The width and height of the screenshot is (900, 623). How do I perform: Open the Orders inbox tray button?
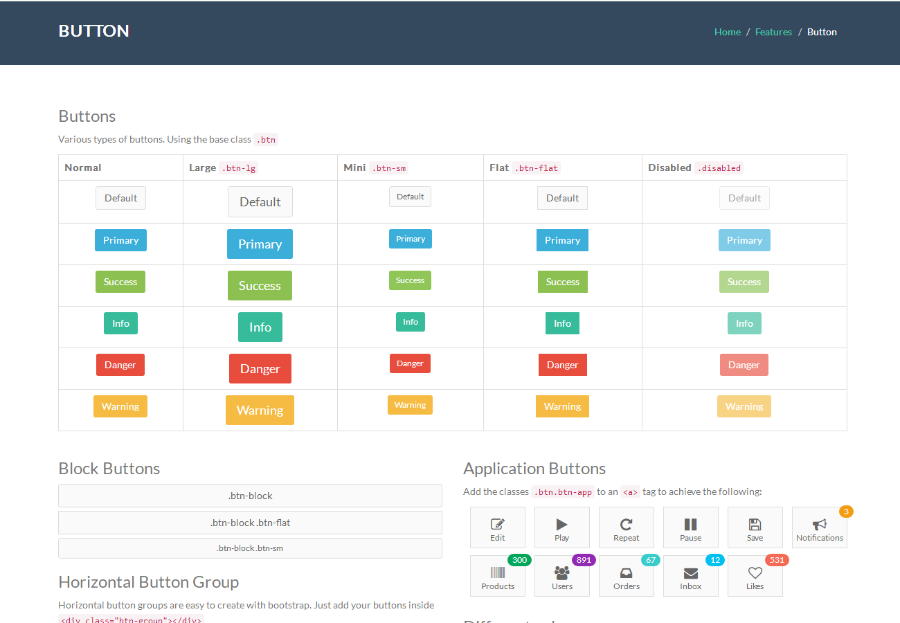[x=626, y=576]
